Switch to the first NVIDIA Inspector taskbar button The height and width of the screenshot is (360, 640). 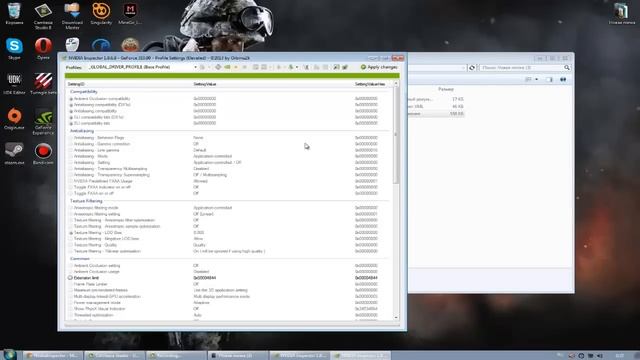click(300, 356)
